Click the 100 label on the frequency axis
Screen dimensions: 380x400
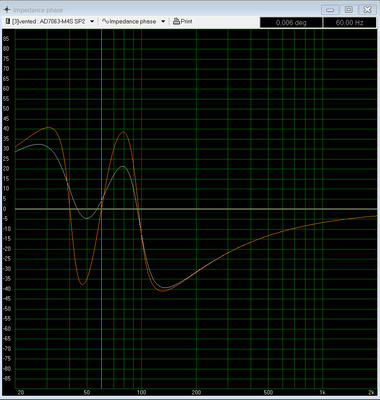[142, 393]
